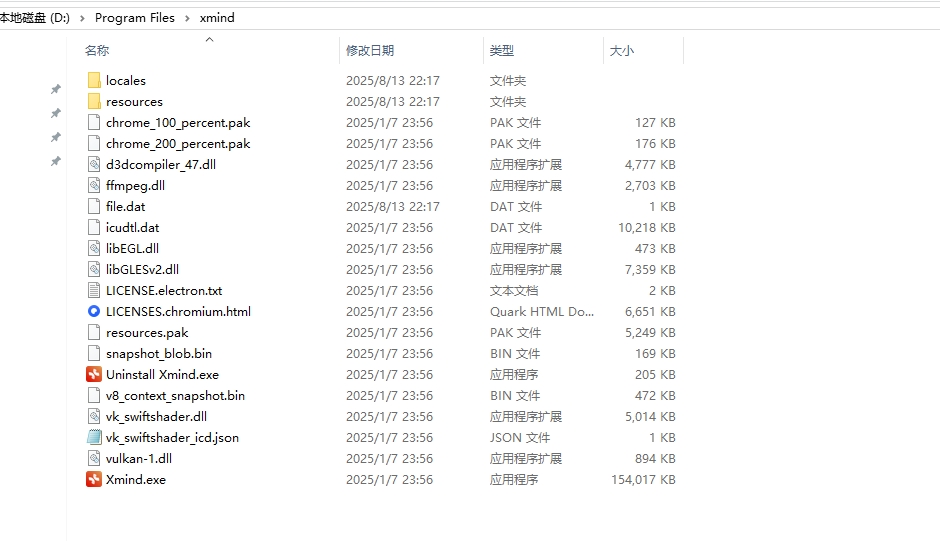Click the LICENSES.chromium.html Quark icon
The image size is (940, 541).
point(94,311)
